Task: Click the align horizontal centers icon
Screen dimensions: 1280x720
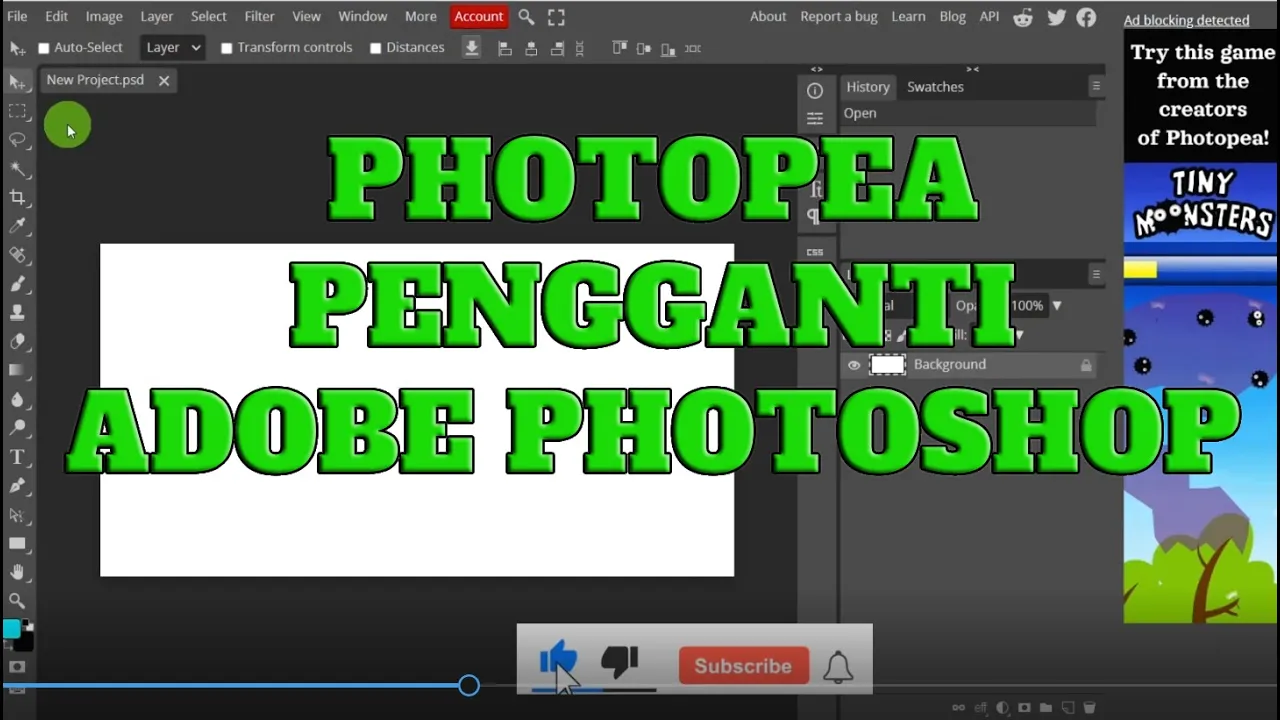Action: (x=531, y=48)
